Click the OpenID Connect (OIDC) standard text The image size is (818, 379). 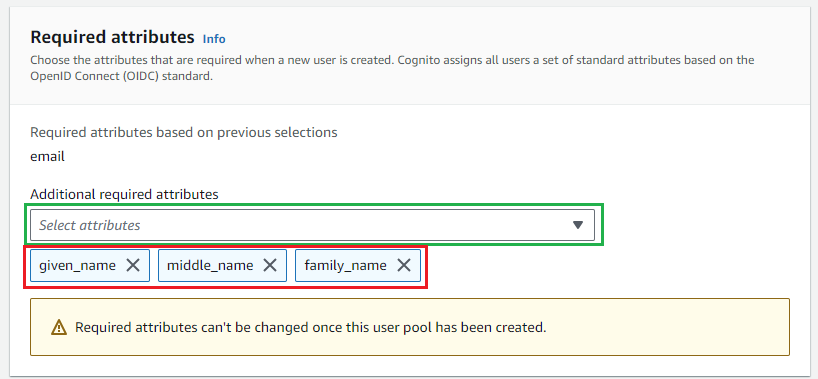coord(122,76)
